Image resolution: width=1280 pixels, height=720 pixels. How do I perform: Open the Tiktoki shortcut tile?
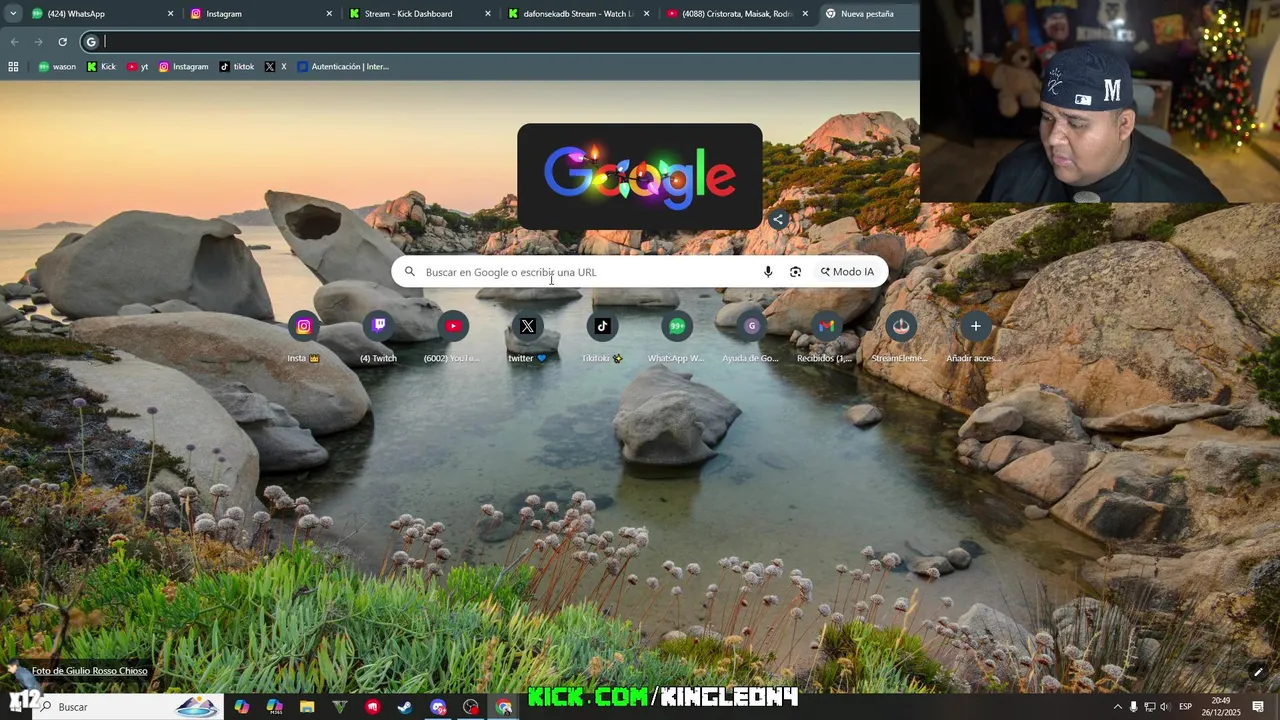(602, 336)
